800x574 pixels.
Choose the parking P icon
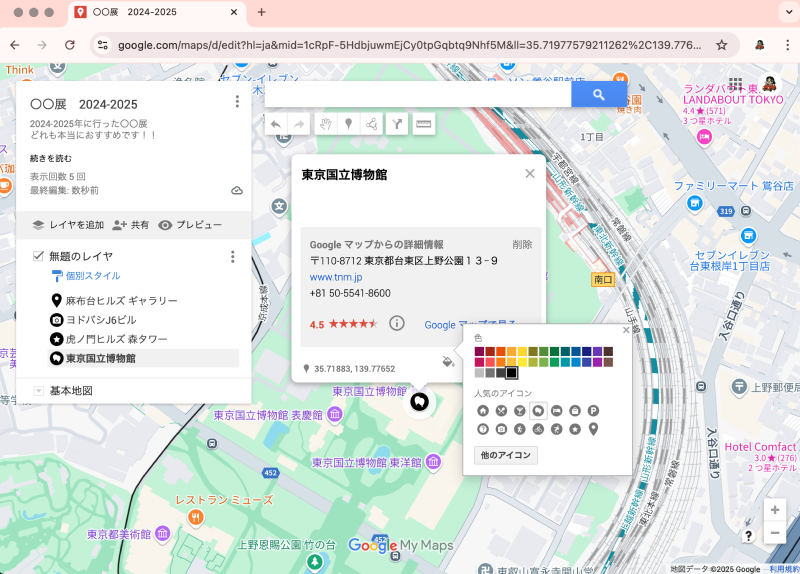(593, 411)
